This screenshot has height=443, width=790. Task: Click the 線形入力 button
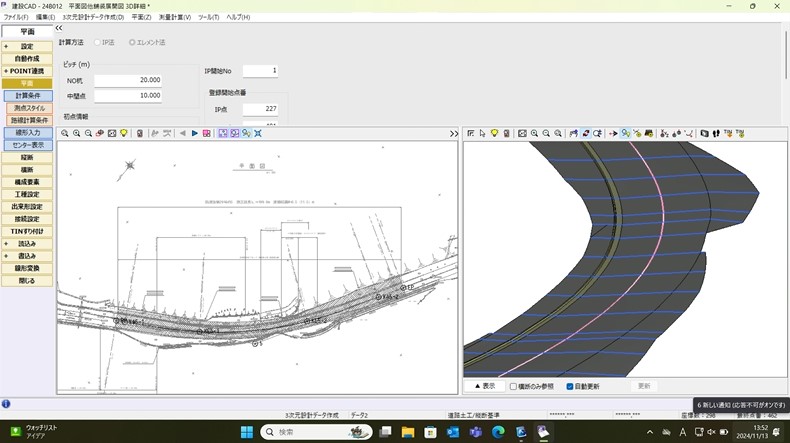pyautogui.click(x=27, y=132)
